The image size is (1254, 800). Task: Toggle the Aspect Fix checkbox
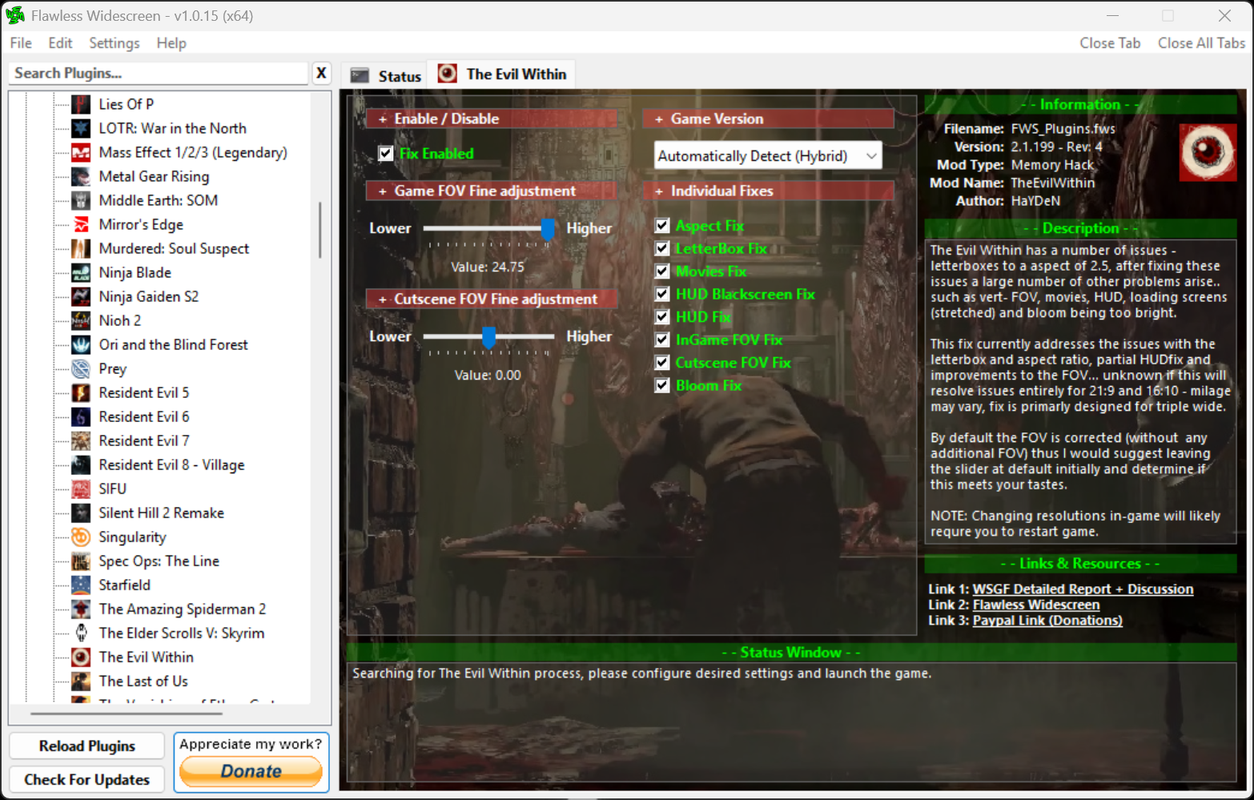[x=662, y=226]
